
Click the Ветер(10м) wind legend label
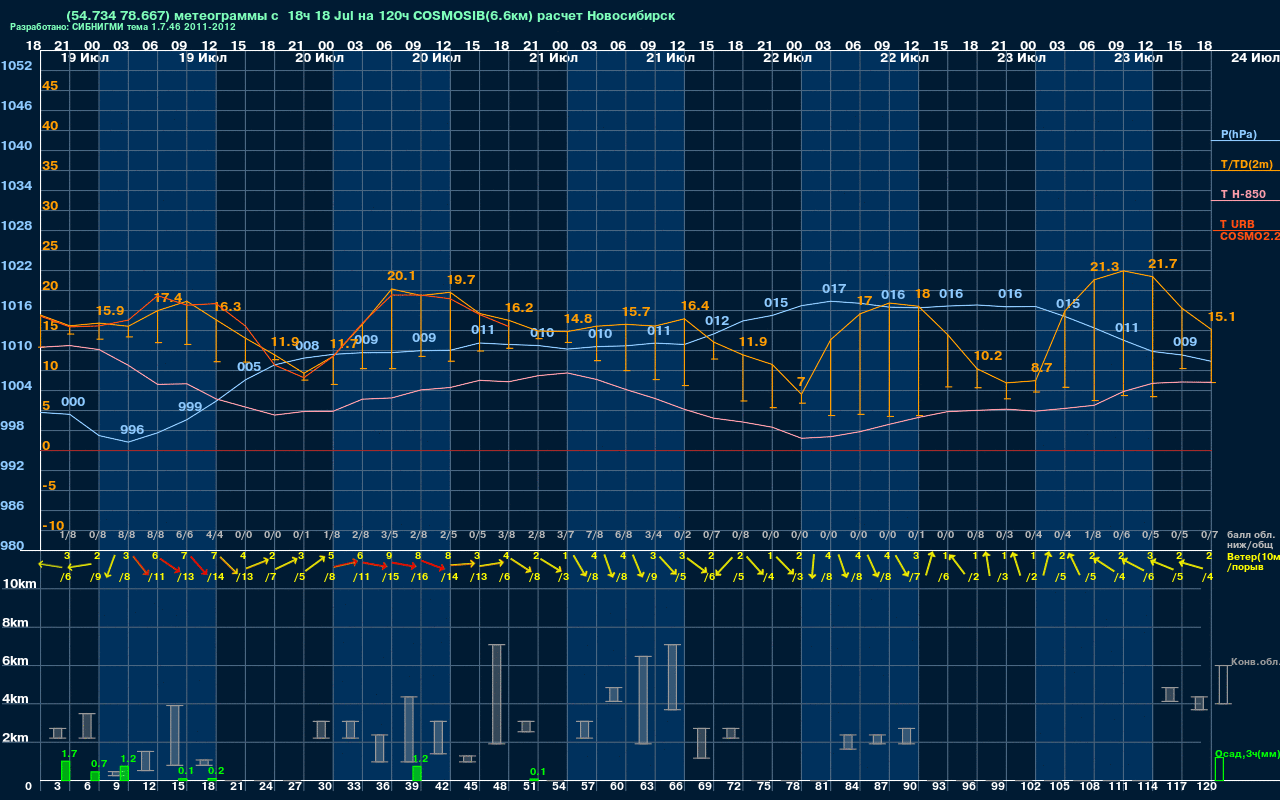1251,555
